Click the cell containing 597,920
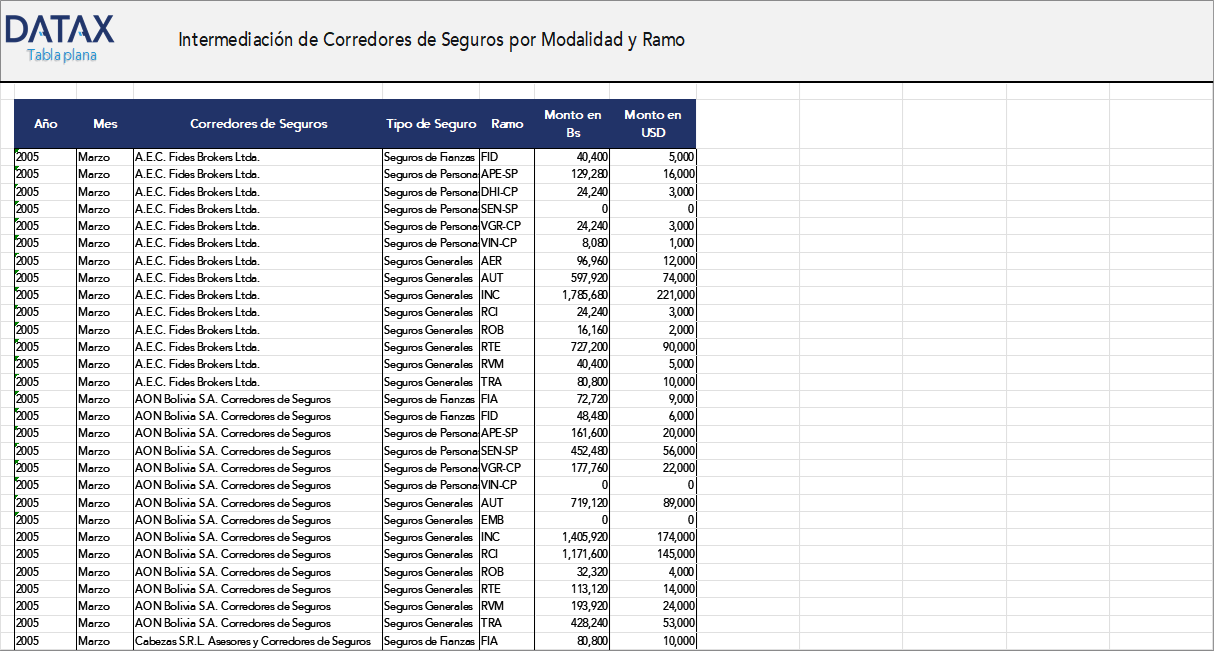Viewport: 1214px width, 651px height. 572,278
